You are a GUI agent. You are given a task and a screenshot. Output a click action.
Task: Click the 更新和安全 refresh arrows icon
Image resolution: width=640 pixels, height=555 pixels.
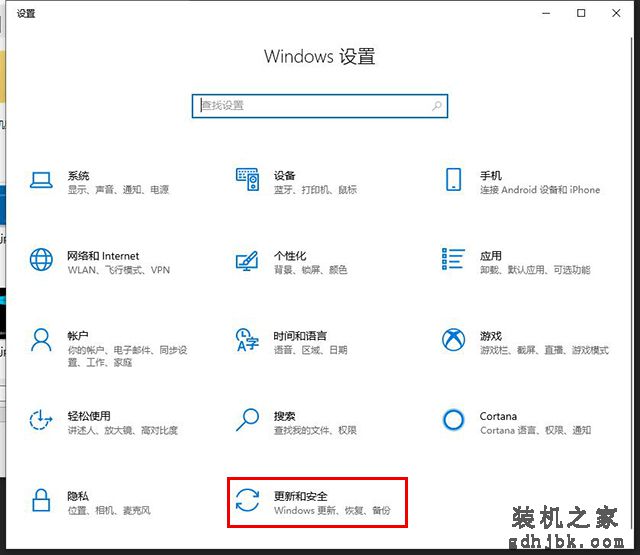coord(247,500)
